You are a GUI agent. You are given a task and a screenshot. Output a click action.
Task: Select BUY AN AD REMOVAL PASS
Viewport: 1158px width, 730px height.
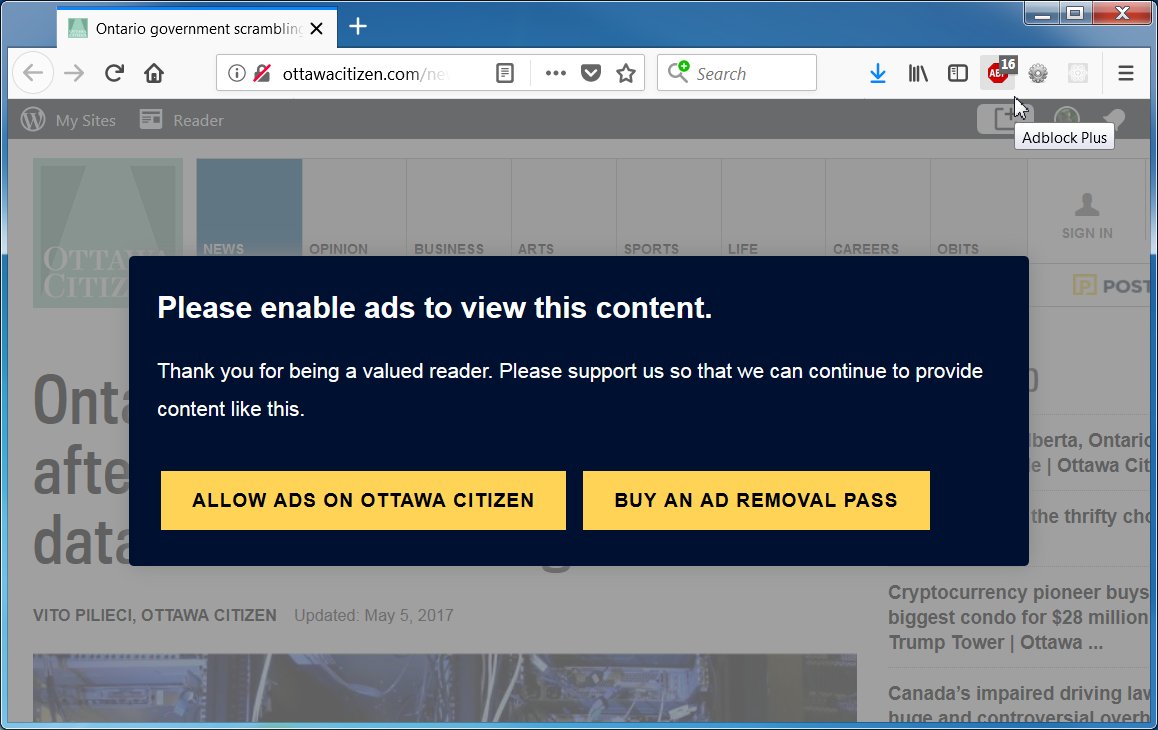(x=756, y=500)
